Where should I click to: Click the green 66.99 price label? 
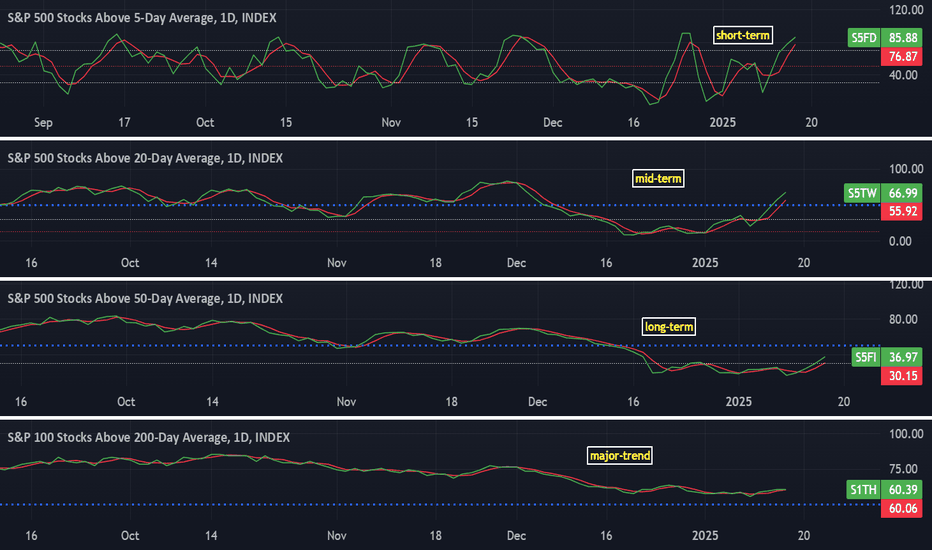pos(902,193)
